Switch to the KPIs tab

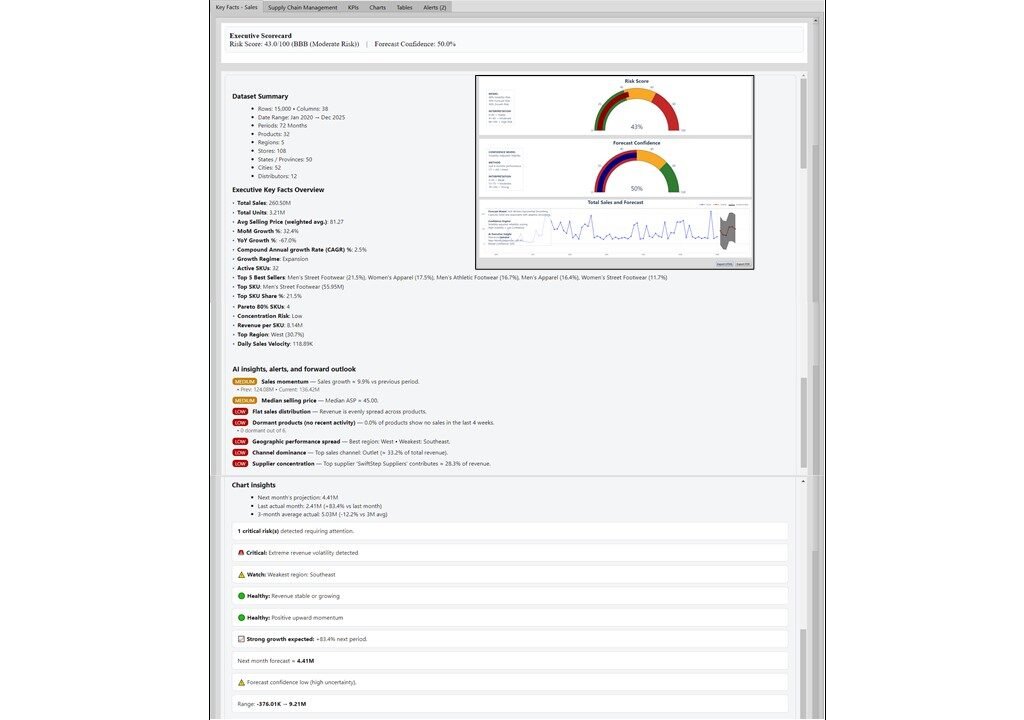click(x=353, y=7)
